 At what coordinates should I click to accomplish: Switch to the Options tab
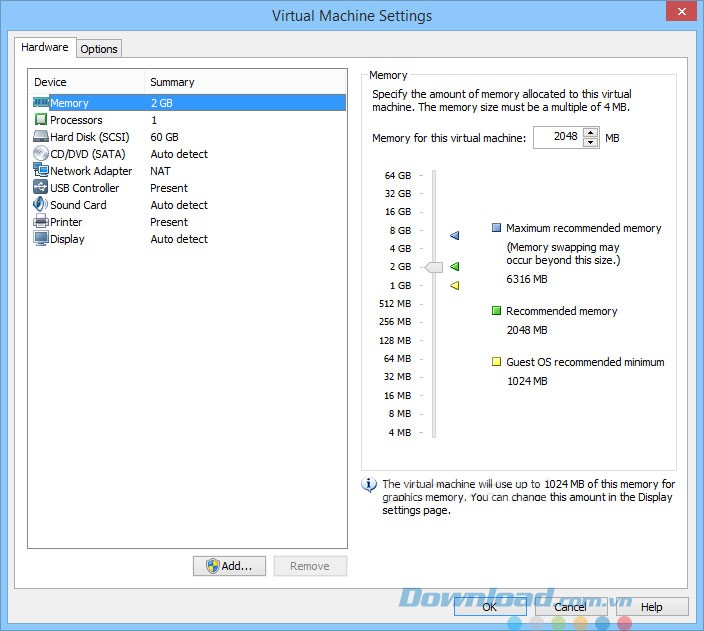(99, 49)
